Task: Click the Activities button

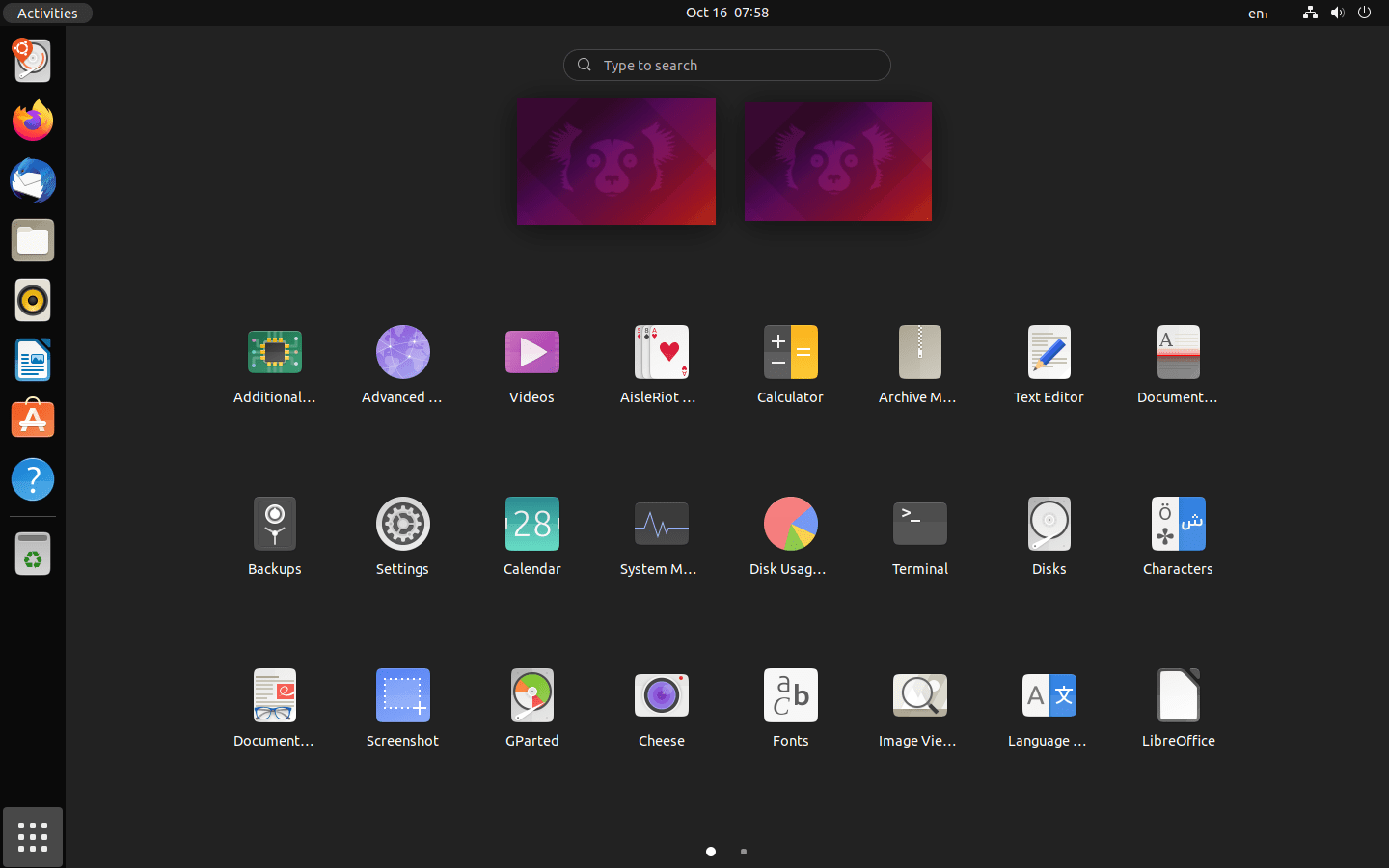Action: (x=47, y=13)
